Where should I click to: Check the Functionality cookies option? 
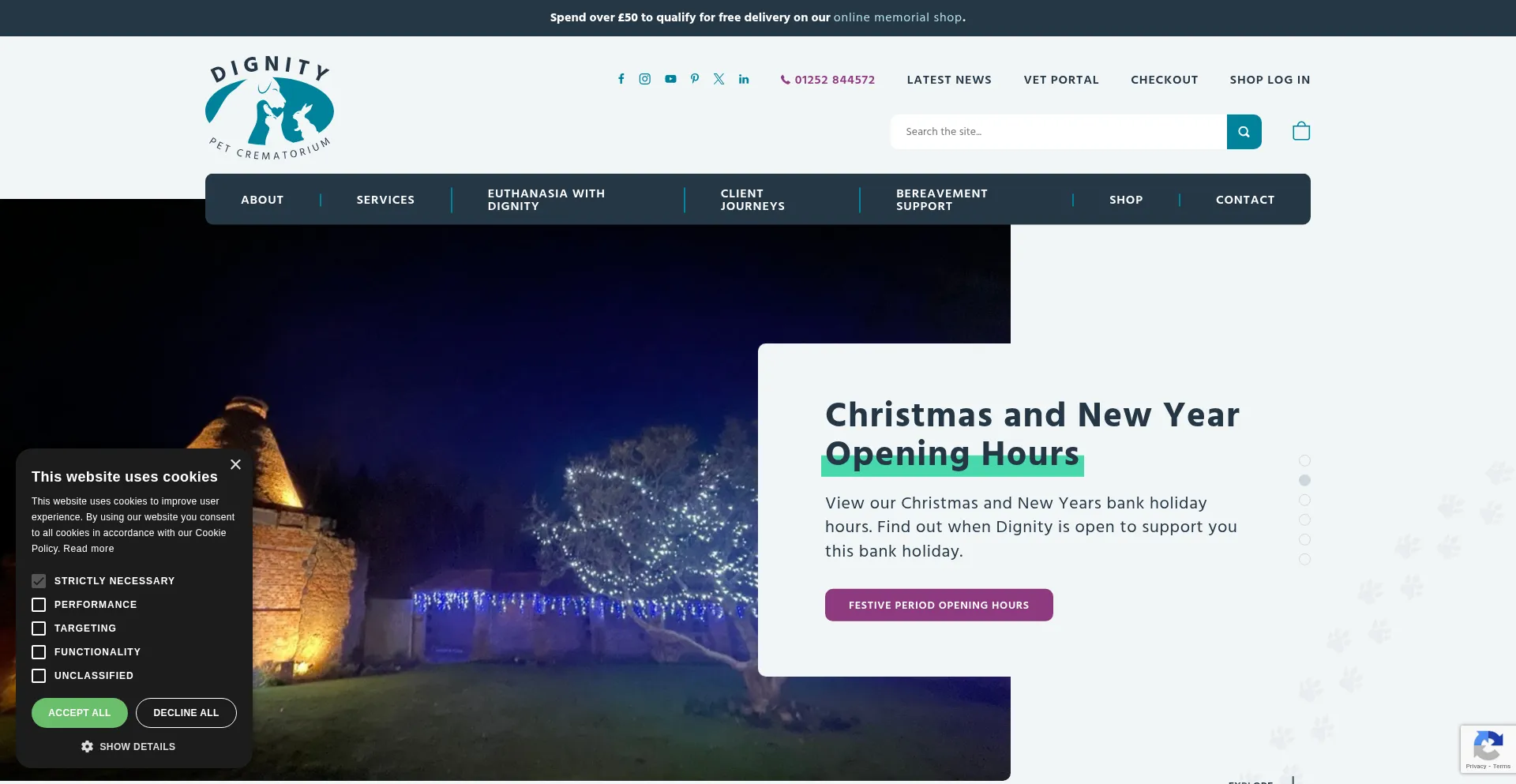tap(39, 651)
